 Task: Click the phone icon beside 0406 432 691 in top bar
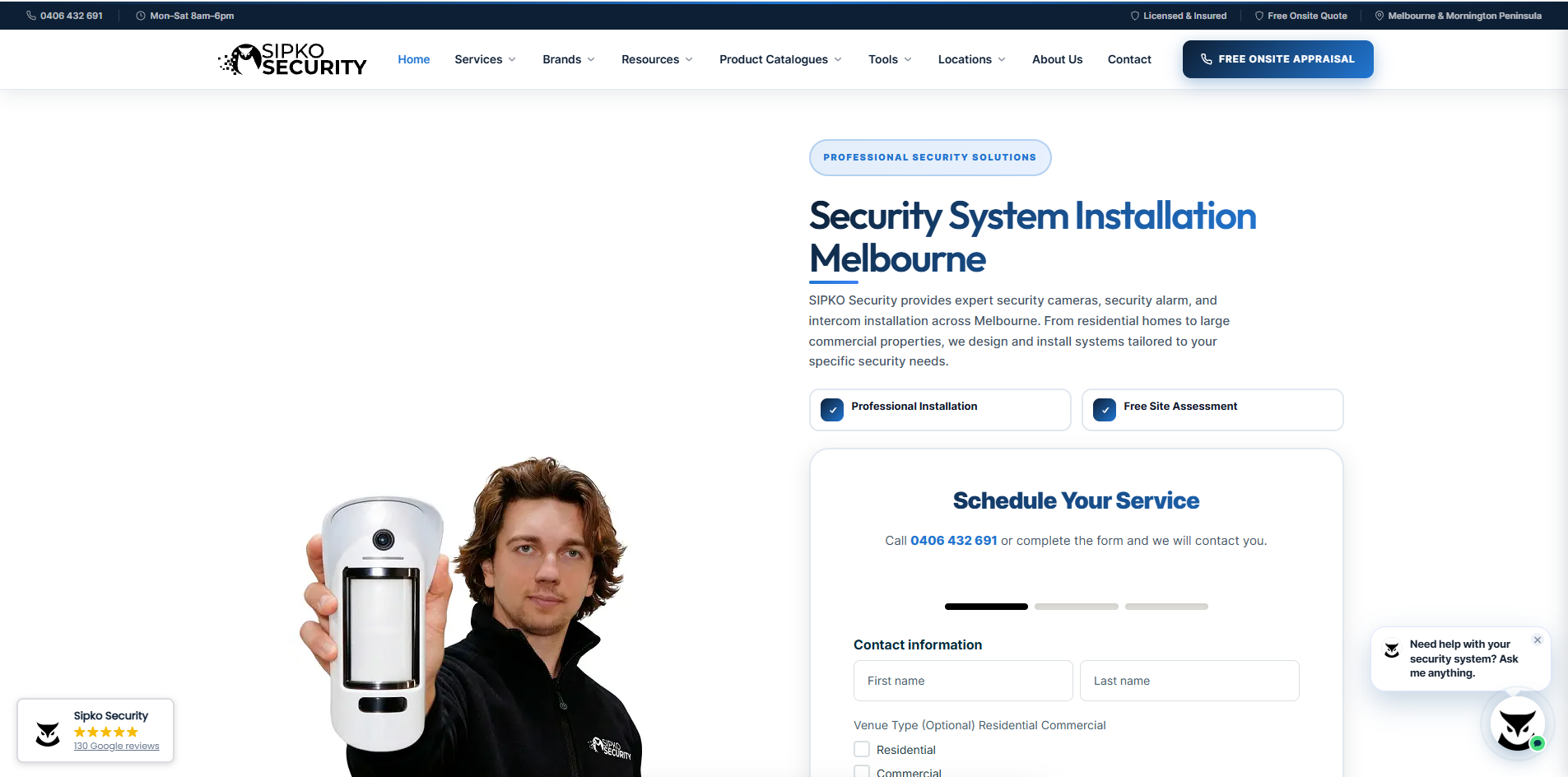(x=31, y=16)
